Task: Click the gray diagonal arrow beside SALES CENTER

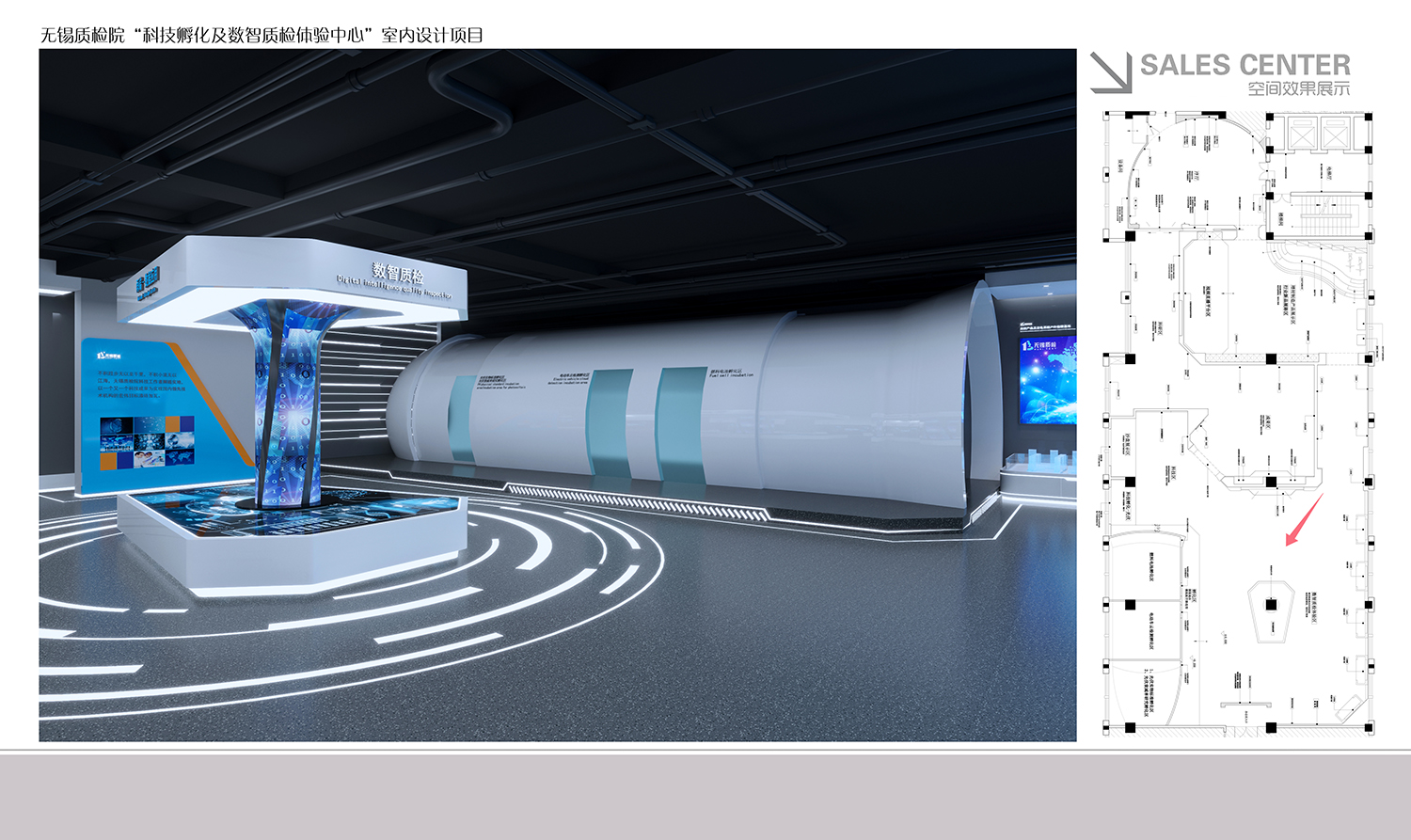Action: click(x=1111, y=72)
